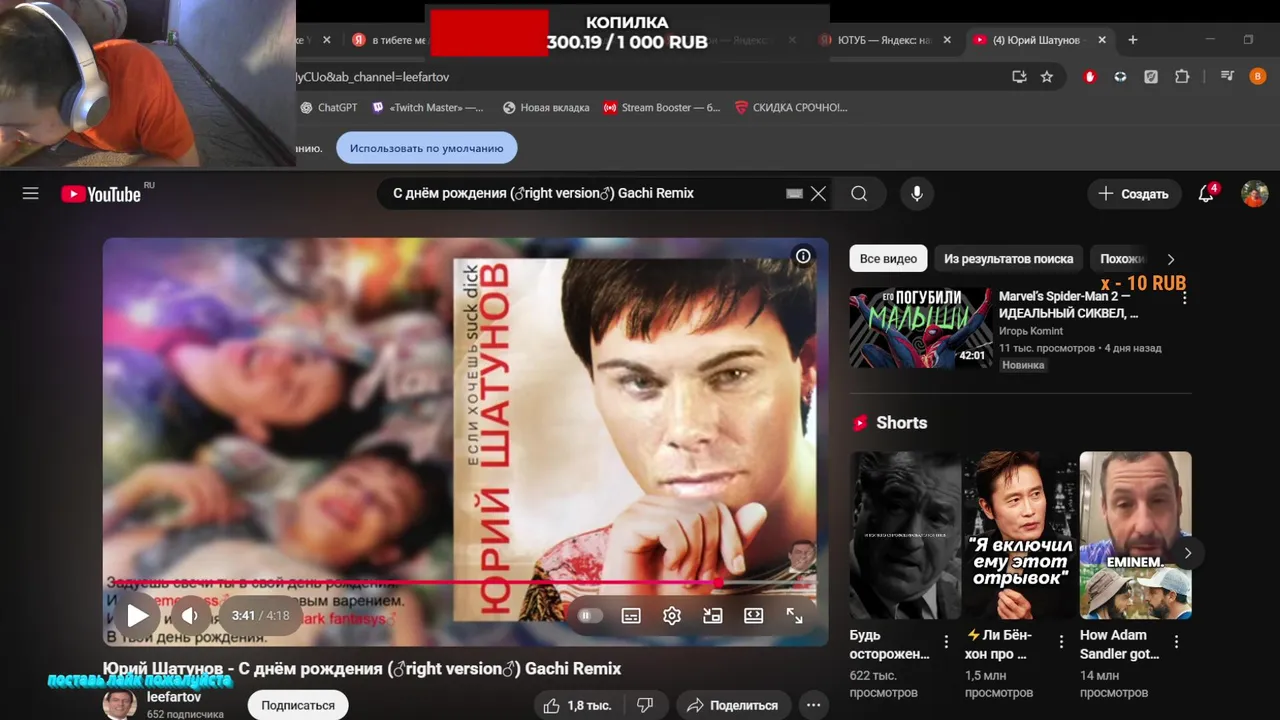1280x720 pixels.
Task: Open the YouTube account avatar menu
Action: click(x=1254, y=194)
